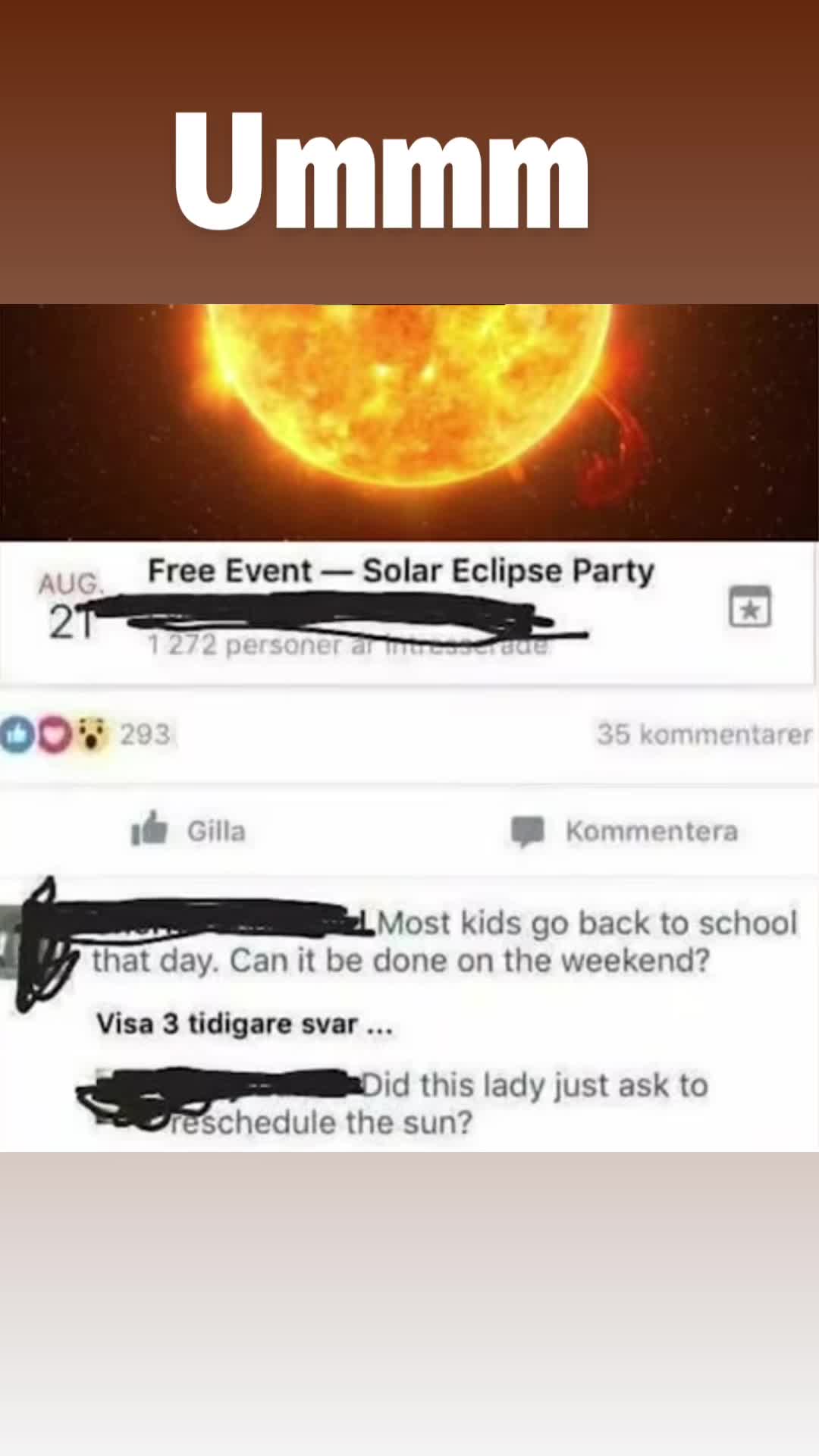
Task: Click the star calendar interested icon
Action: click(749, 607)
